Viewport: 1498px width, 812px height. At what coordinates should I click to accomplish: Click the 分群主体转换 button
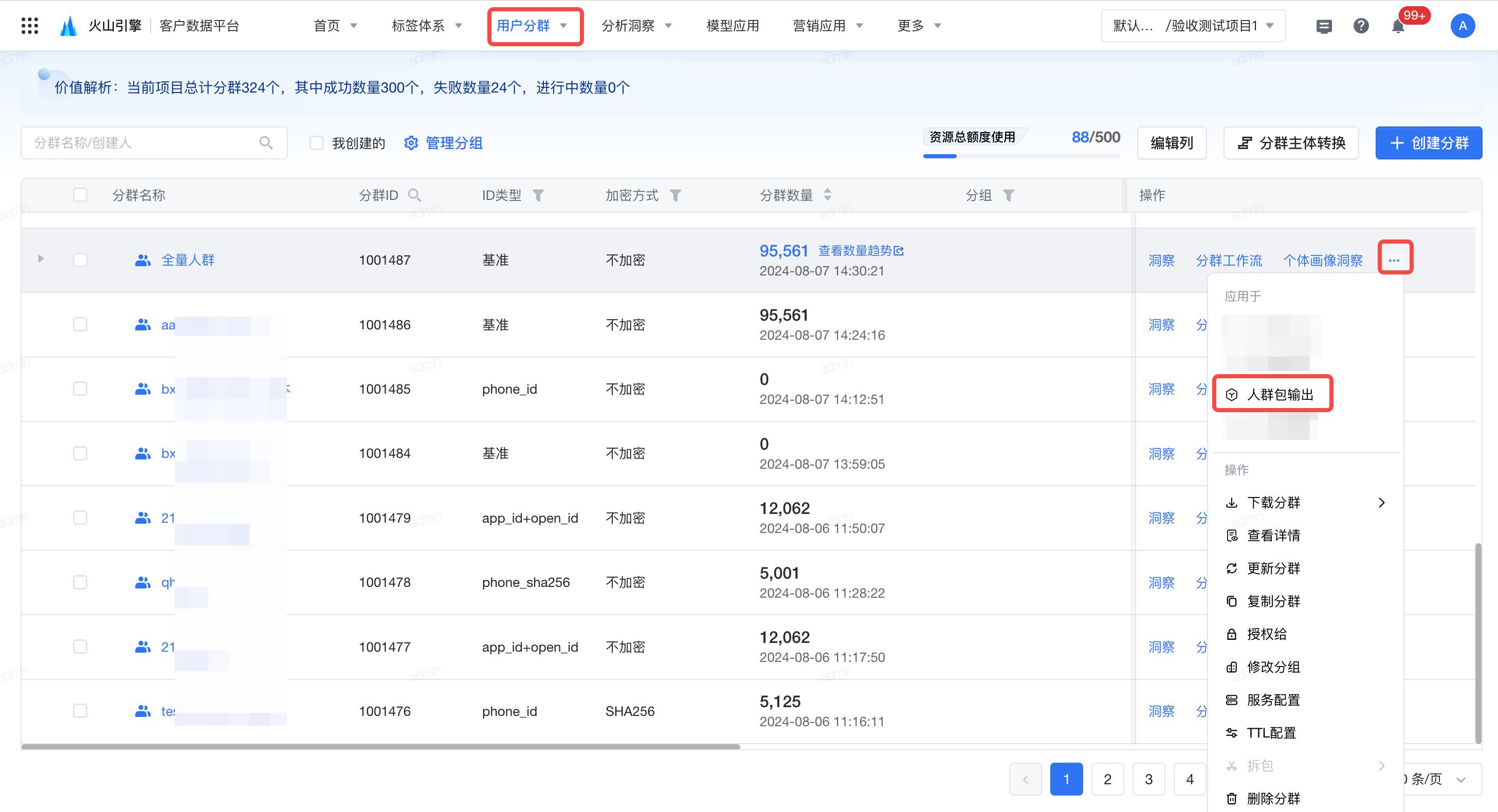(1291, 143)
